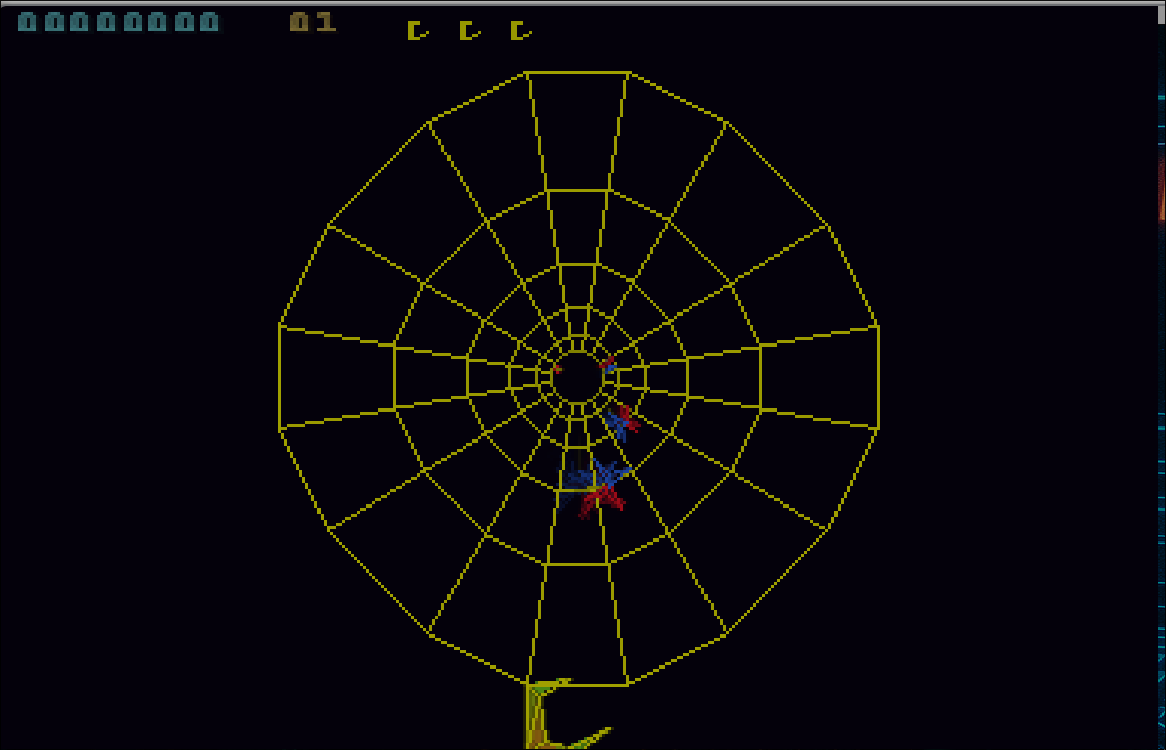Click the middle remaining-life ship icon
Viewport: 1166px width, 750px height.
tap(469, 30)
